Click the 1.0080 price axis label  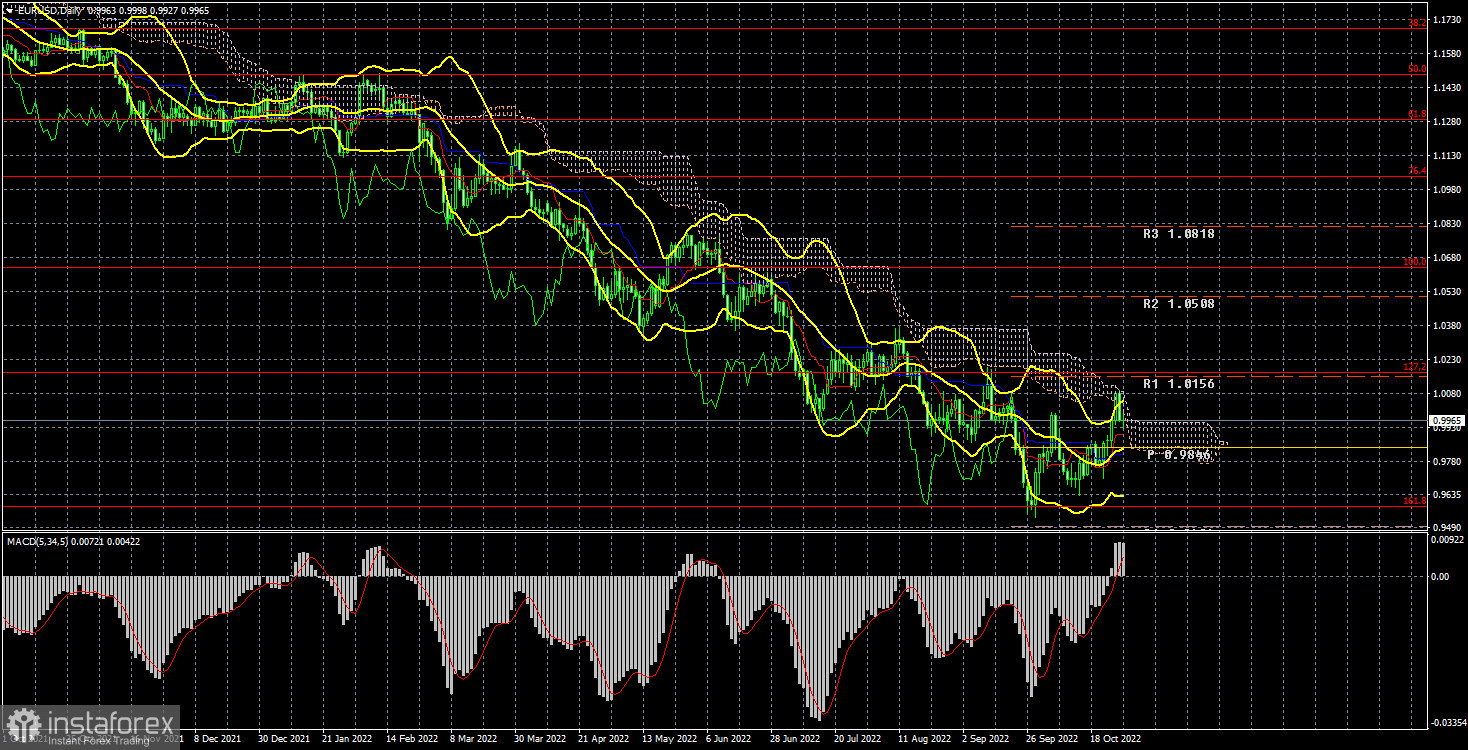(1447, 394)
